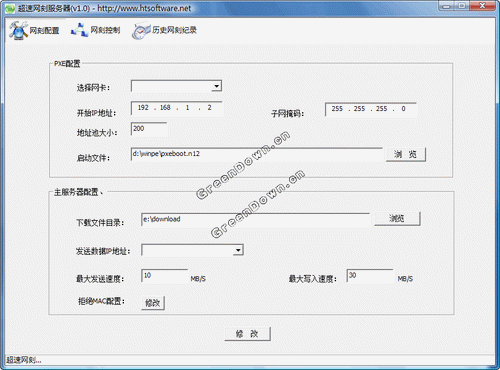Click the 修改 button for 拒绝MAC配置
The width and height of the screenshot is (500, 370).
(x=153, y=303)
